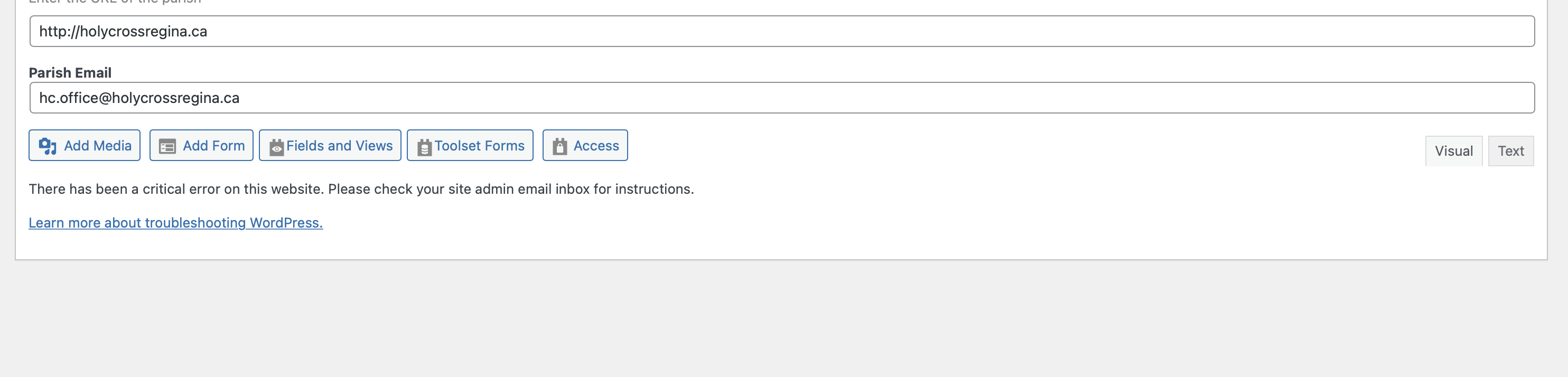1568x377 pixels.
Task: Focus the Parish Email input field
Action: click(x=781, y=98)
